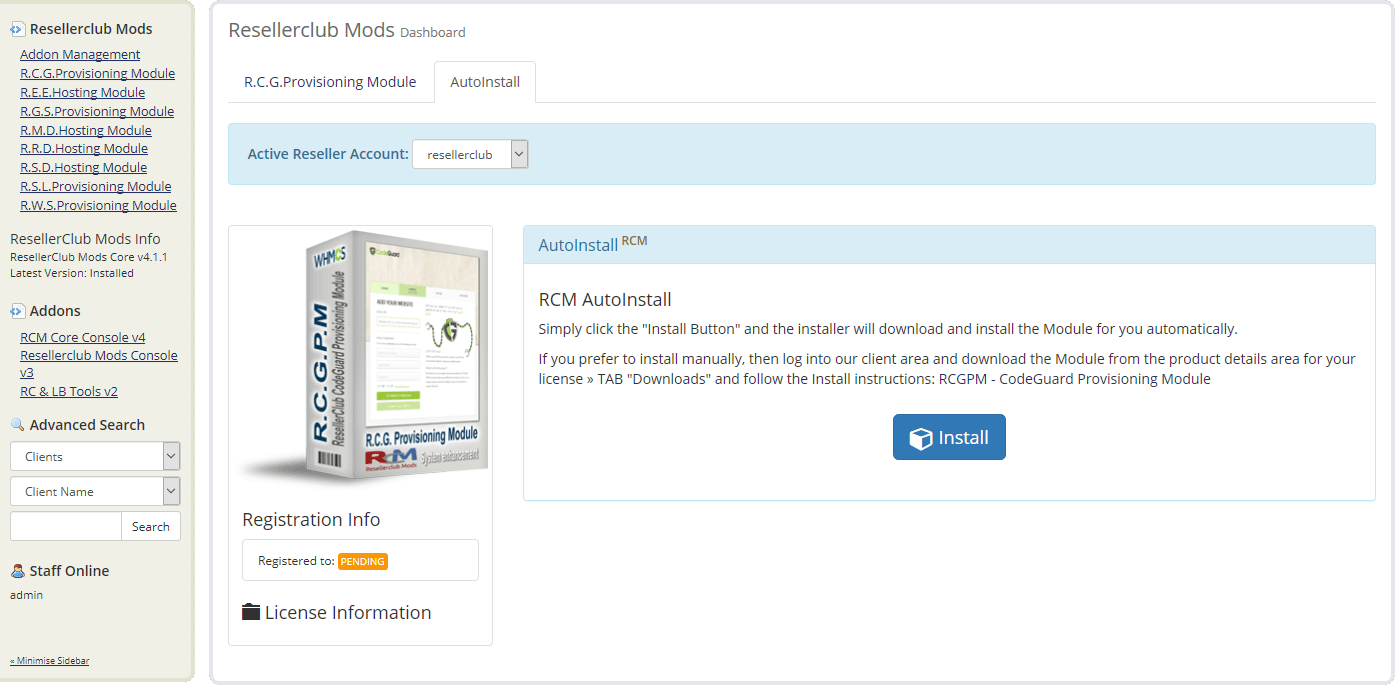Viewport: 1395px width, 685px height.
Task: Click the License Information folder icon
Action: click(x=251, y=612)
